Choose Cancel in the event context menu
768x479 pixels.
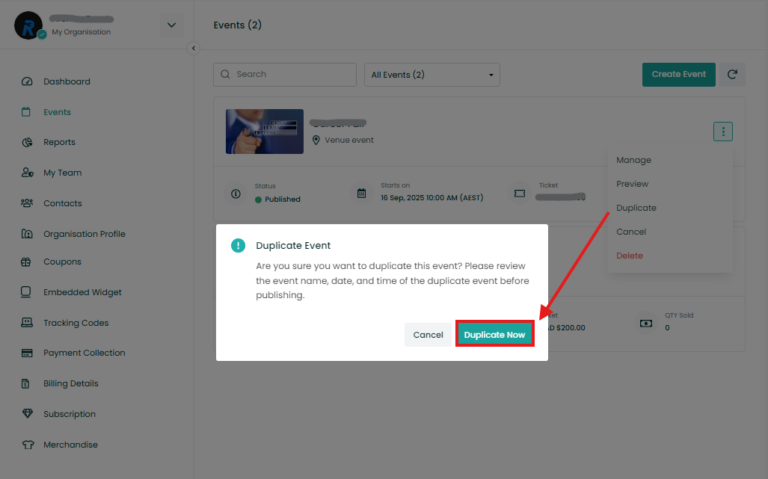(631, 232)
